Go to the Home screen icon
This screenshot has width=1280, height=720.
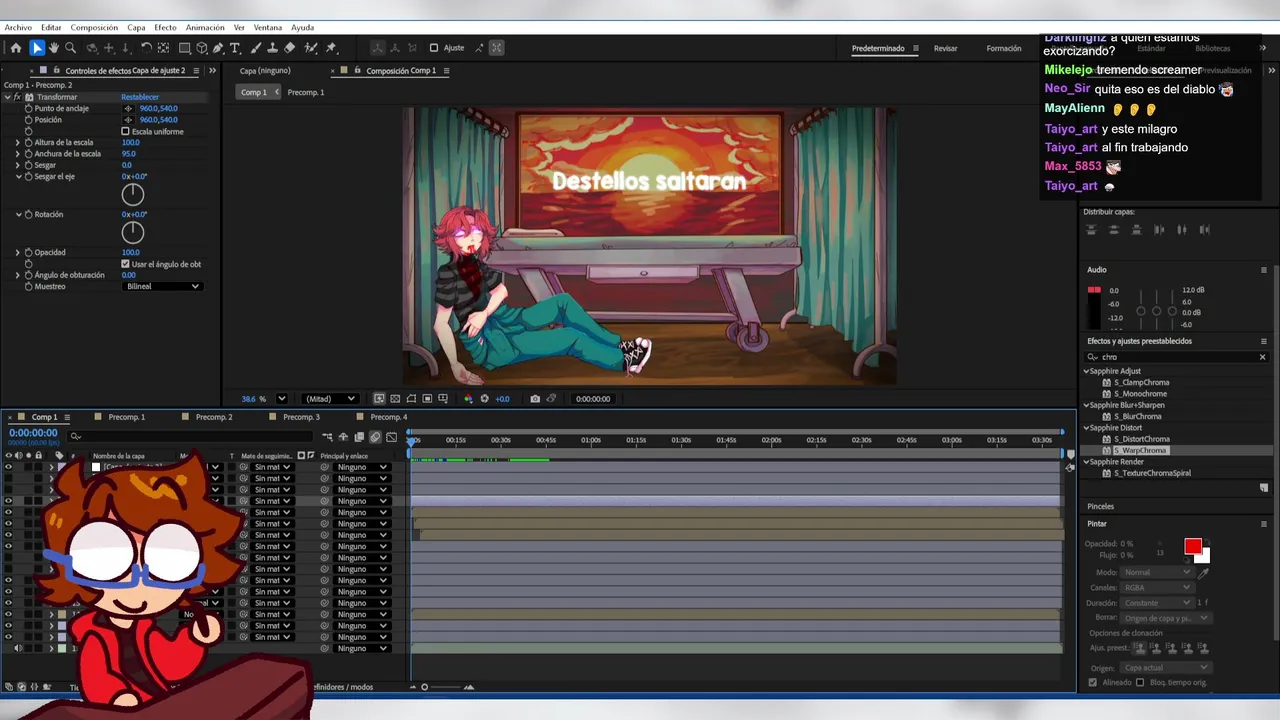click(15, 48)
